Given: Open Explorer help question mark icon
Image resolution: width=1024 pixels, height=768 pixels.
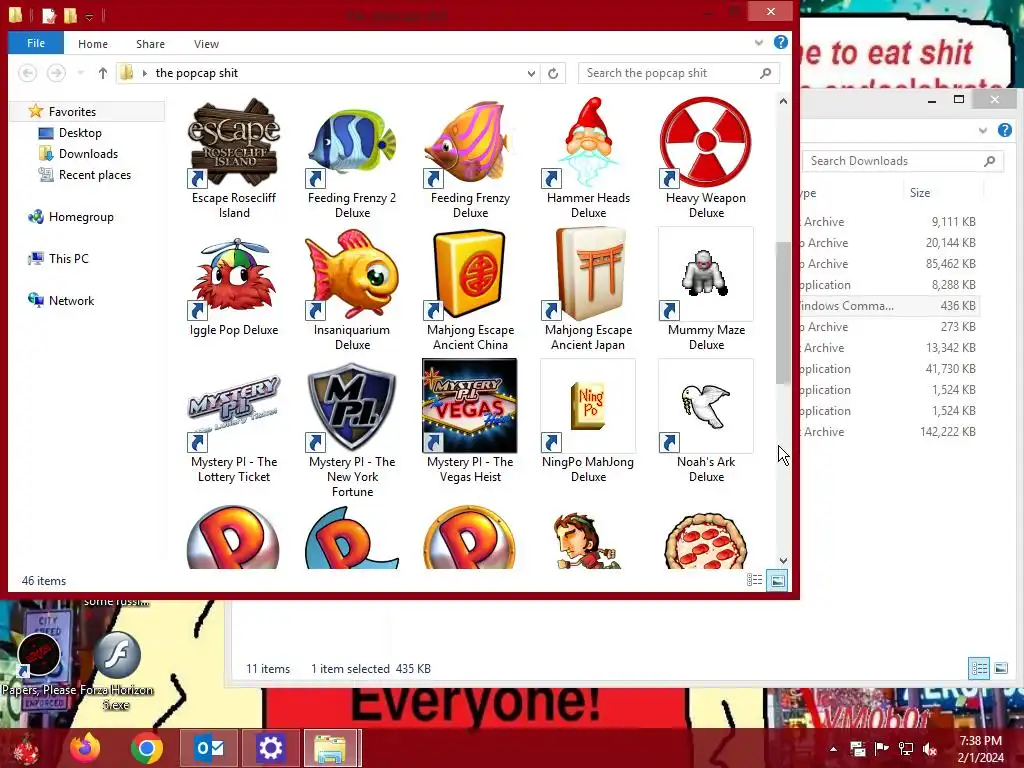Looking at the screenshot, I should 780,42.
